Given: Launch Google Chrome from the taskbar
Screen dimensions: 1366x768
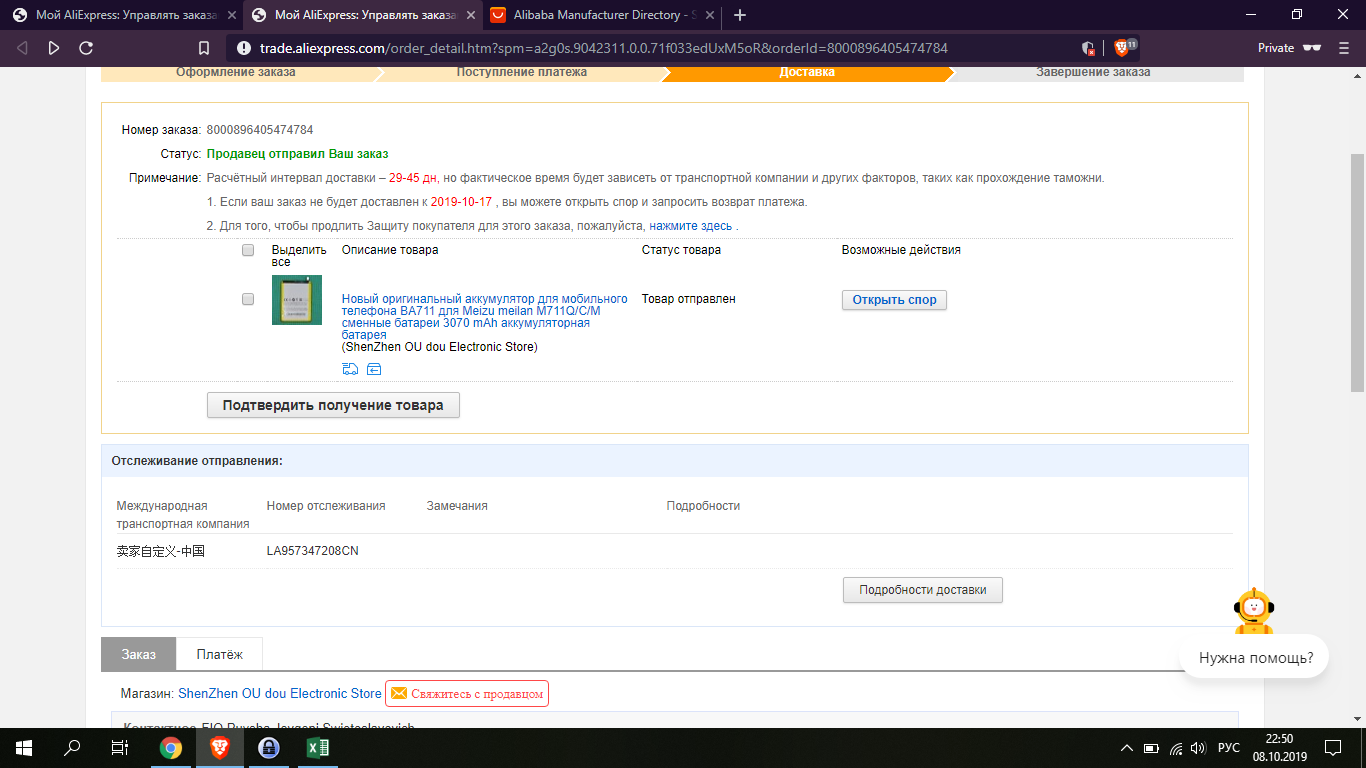Looking at the screenshot, I should pos(171,747).
